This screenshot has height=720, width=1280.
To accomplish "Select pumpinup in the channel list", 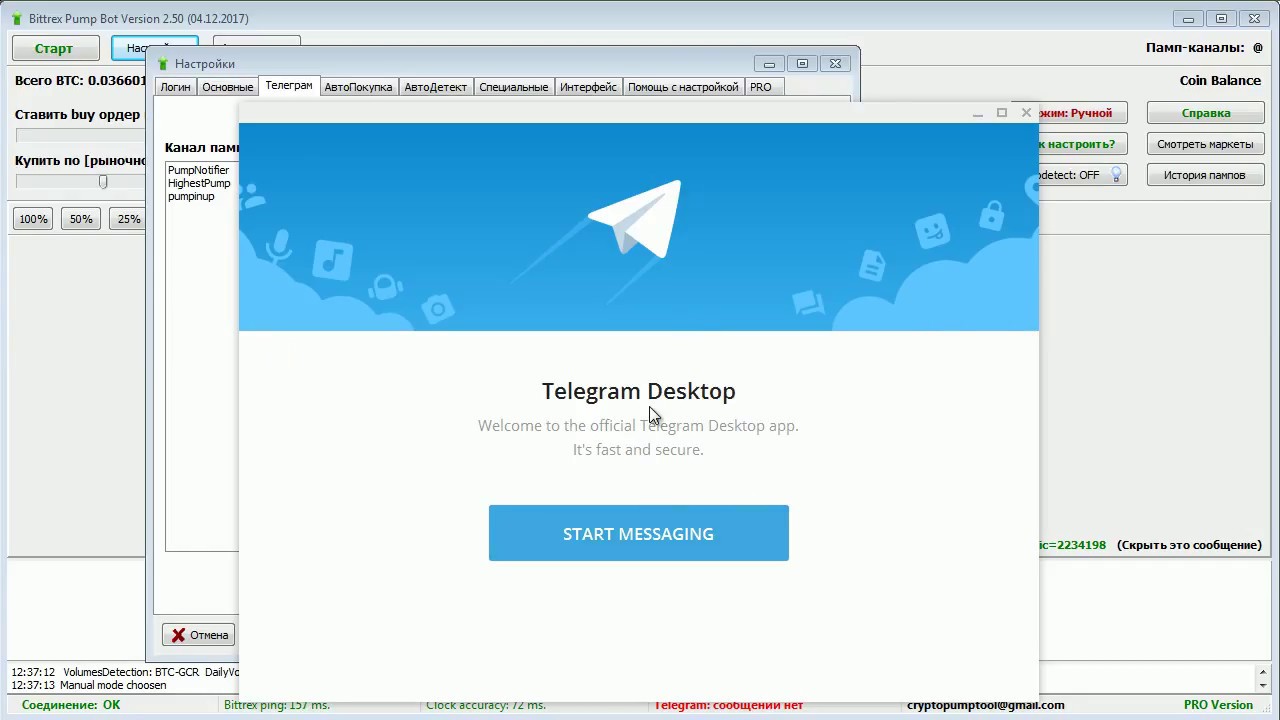I will click(x=191, y=196).
